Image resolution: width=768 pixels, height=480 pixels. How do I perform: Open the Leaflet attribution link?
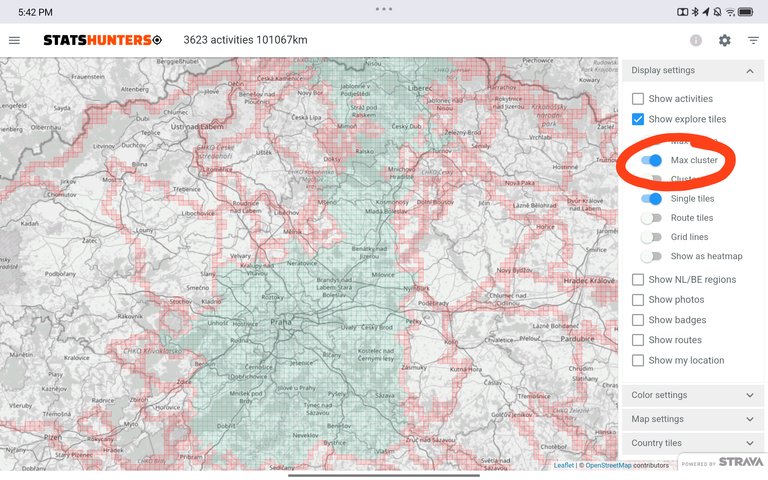pyautogui.click(x=565, y=465)
